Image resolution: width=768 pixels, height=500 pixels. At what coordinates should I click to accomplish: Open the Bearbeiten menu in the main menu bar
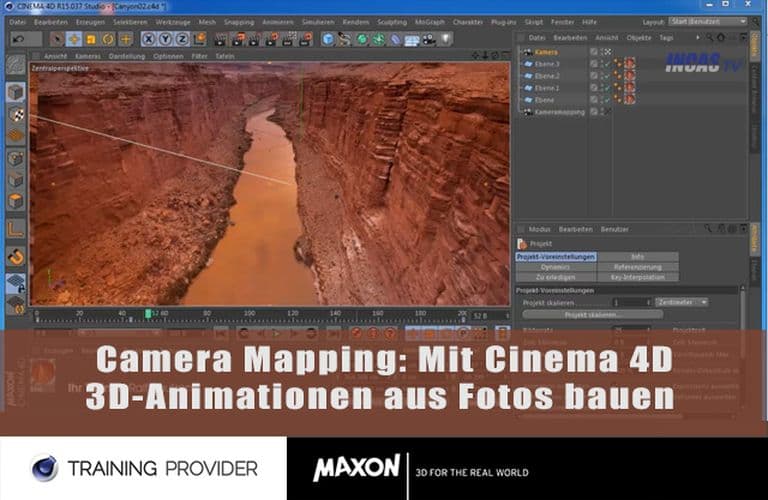(x=51, y=22)
